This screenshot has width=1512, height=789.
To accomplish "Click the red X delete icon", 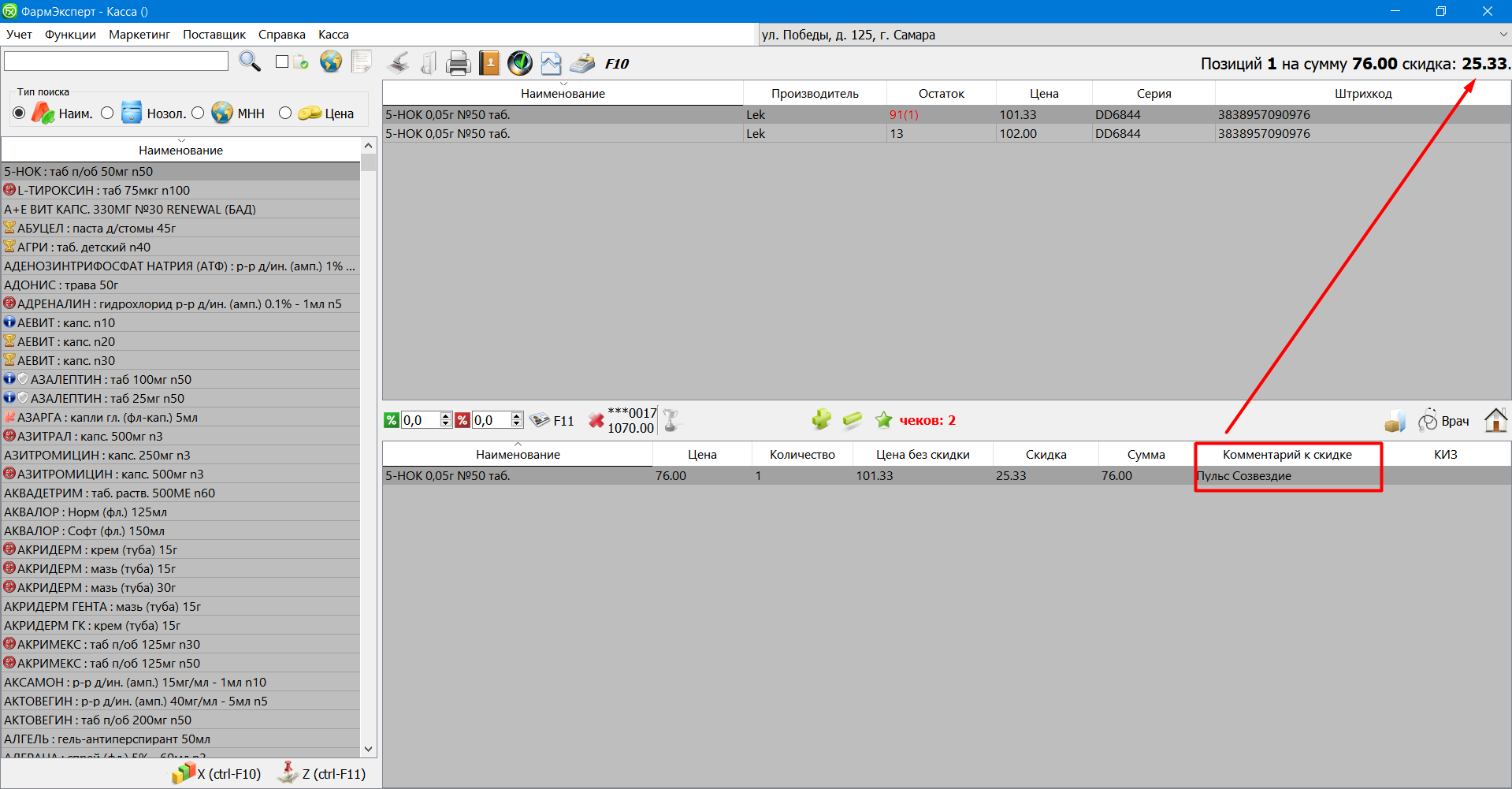I will pos(596,421).
